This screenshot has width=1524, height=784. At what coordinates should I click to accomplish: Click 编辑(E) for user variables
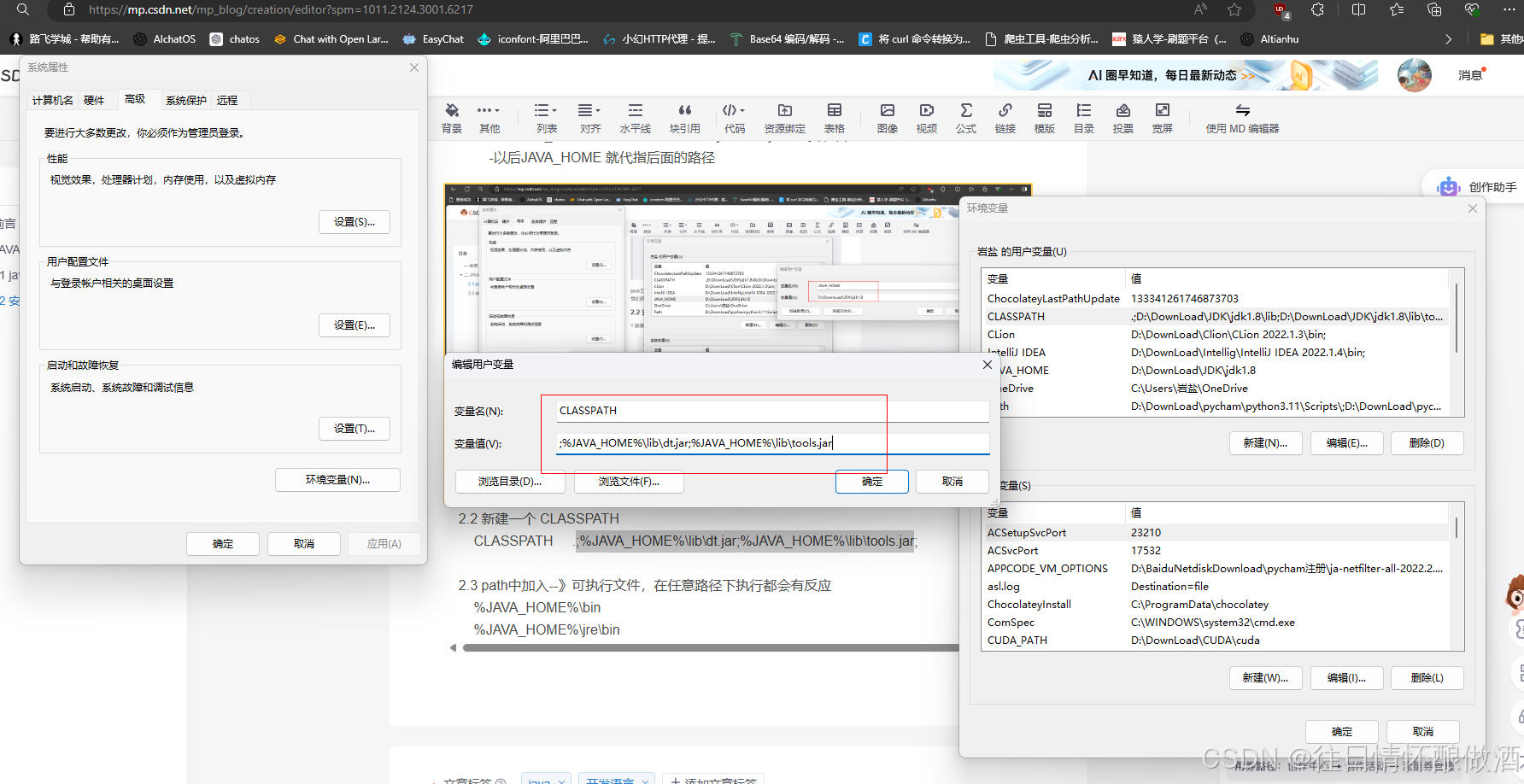[1347, 443]
